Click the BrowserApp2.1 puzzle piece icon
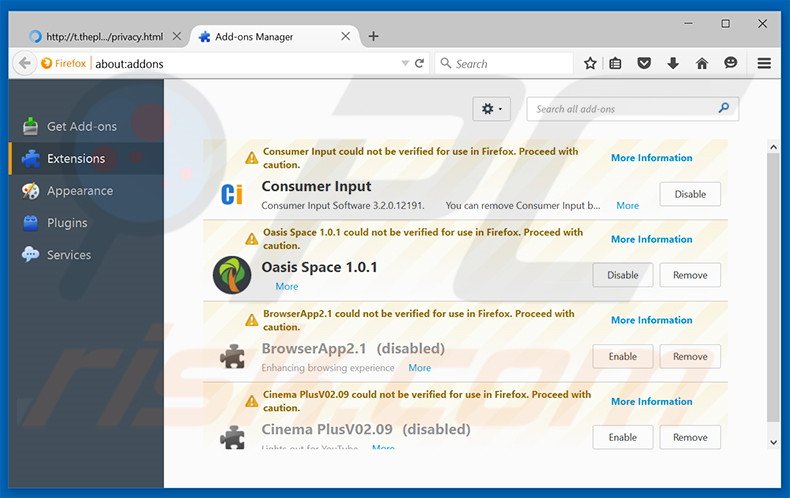 pyautogui.click(x=232, y=356)
